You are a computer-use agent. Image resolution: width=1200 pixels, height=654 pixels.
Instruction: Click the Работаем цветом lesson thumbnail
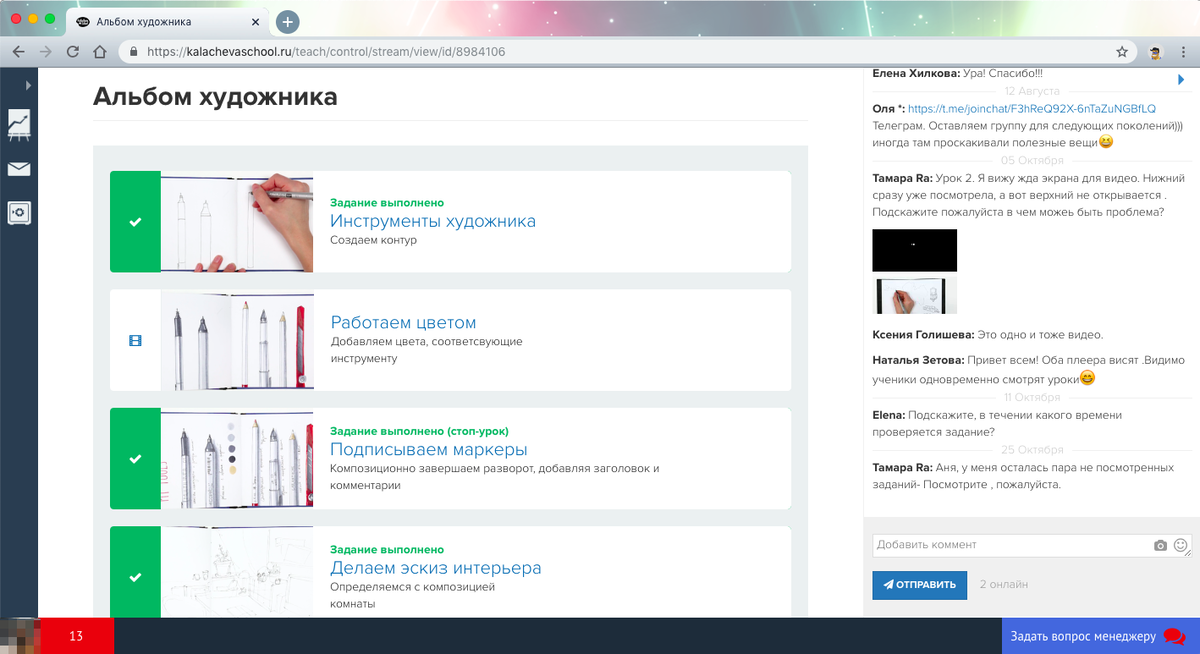[237, 340]
